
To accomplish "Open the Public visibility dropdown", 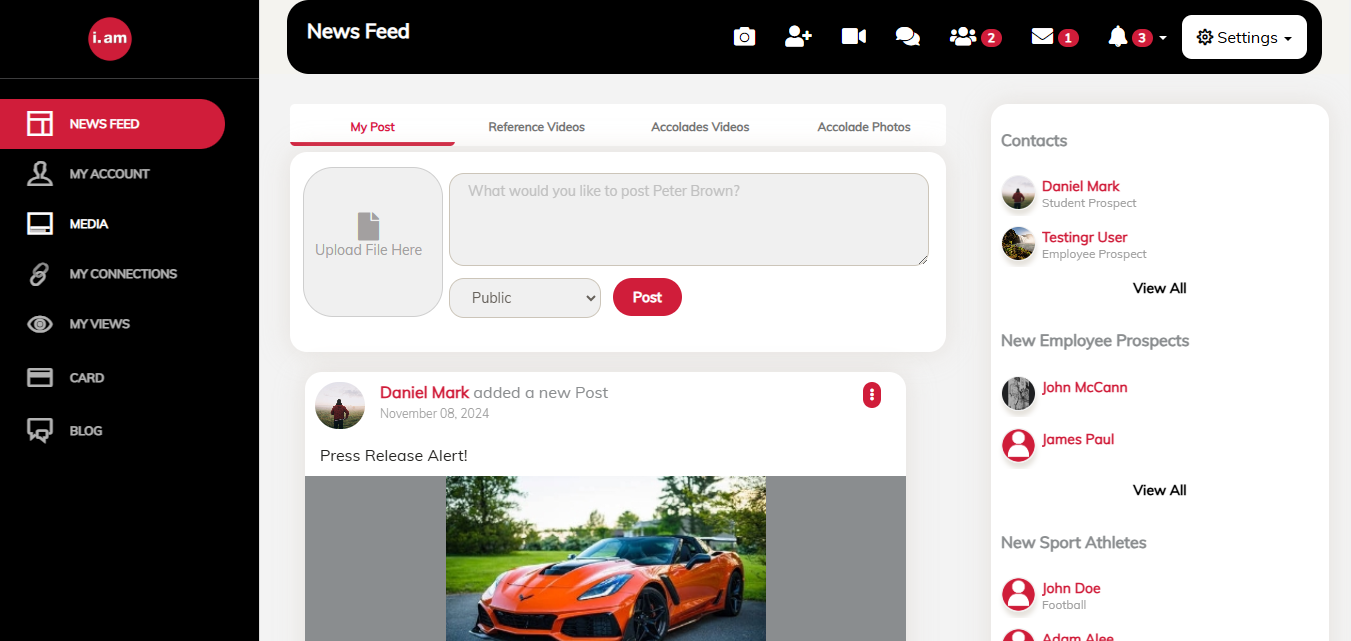I will tap(525, 298).
